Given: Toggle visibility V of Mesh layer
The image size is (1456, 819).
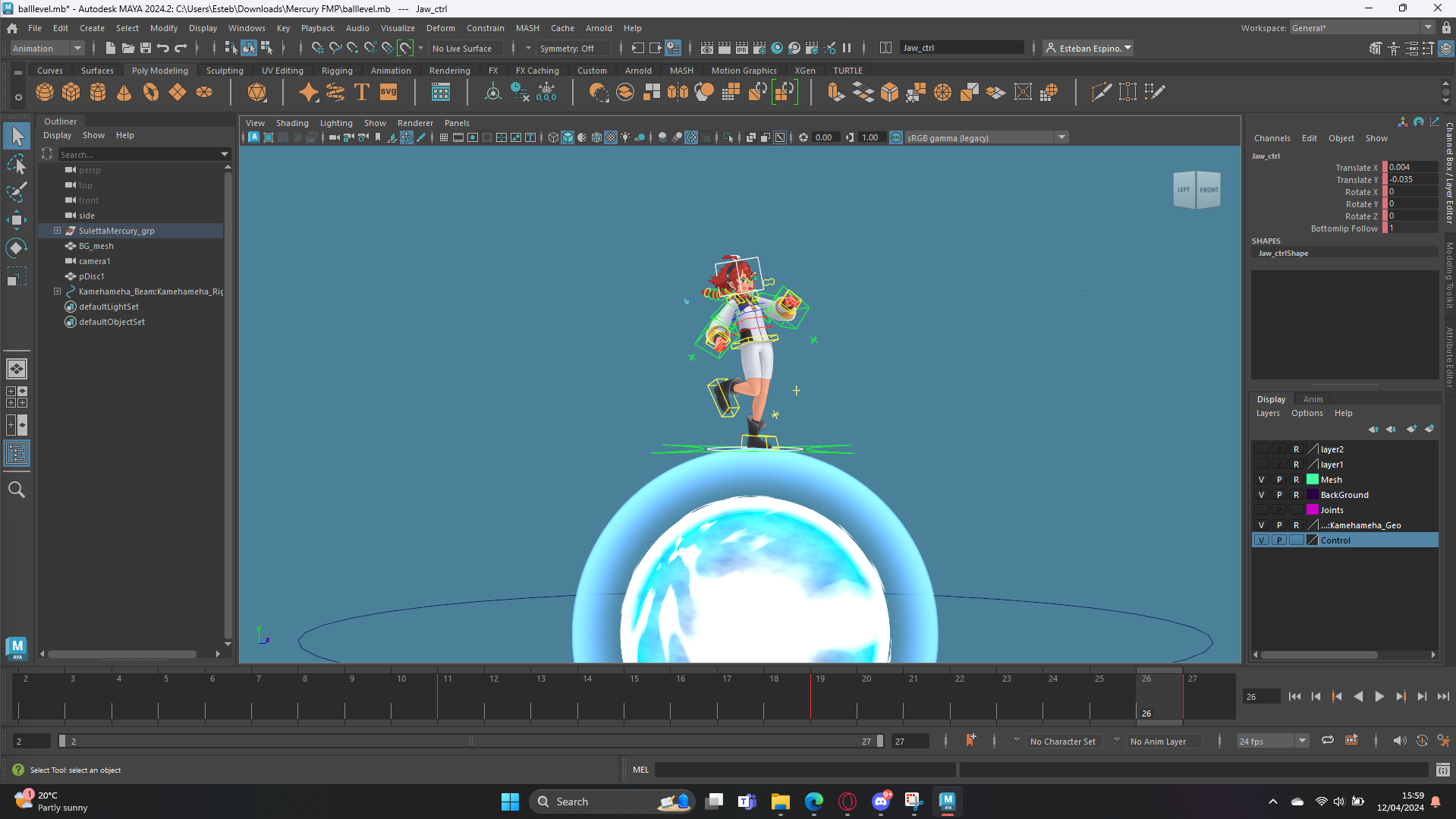Looking at the screenshot, I should coord(1262,480).
